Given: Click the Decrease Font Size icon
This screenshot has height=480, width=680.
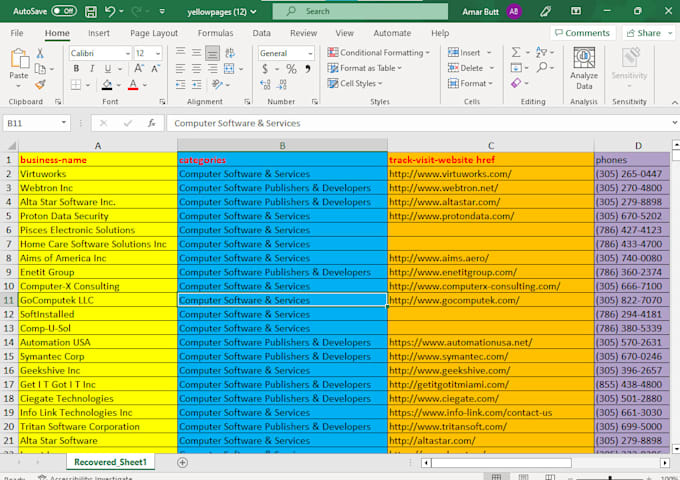Looking at the screenshot, I should pyautogui.click(x=155, y=69).
